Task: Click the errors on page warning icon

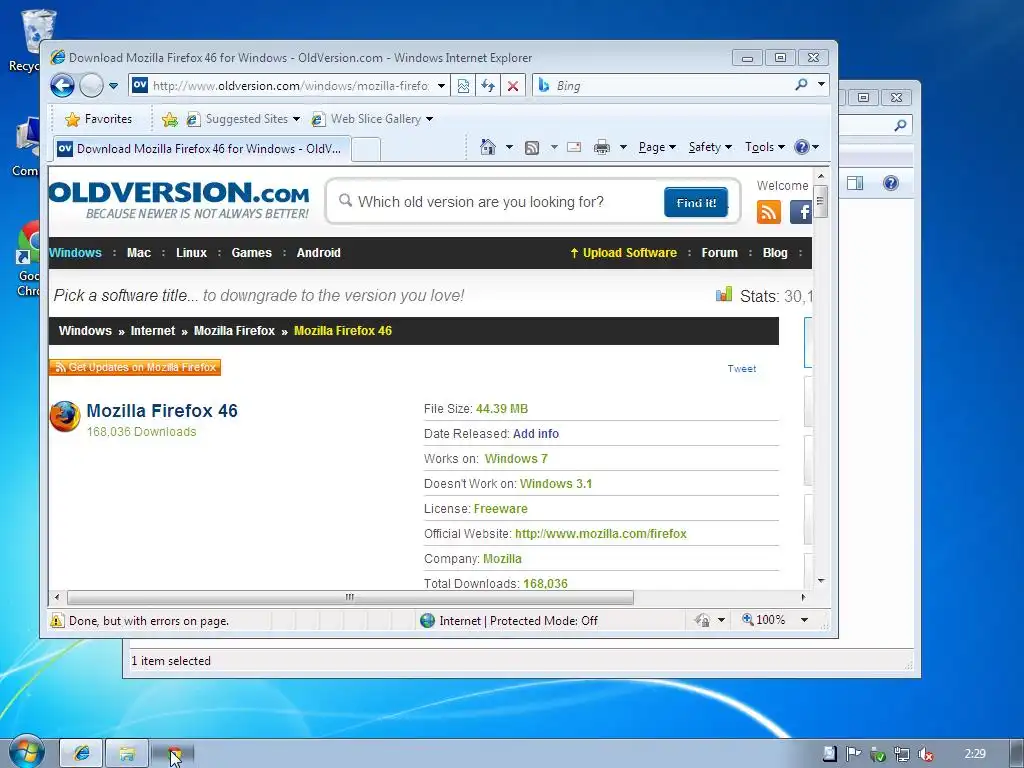Action: pyautogui.click(x=57, y=620)
